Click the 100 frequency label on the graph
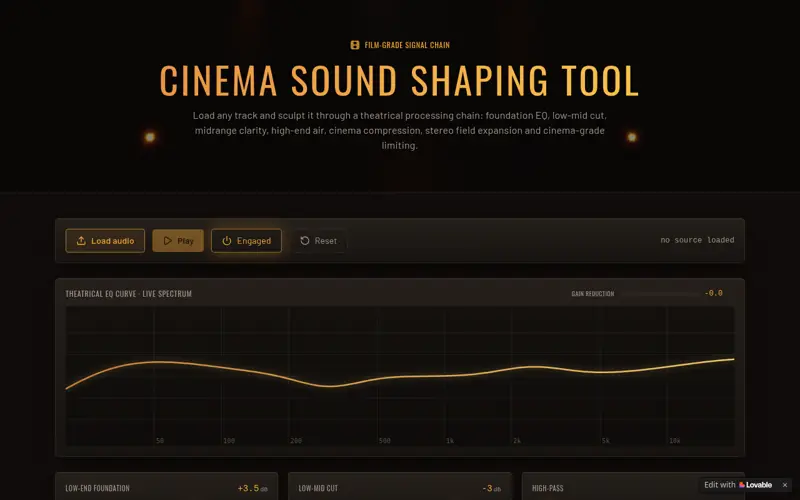 [x=229, y=440]
